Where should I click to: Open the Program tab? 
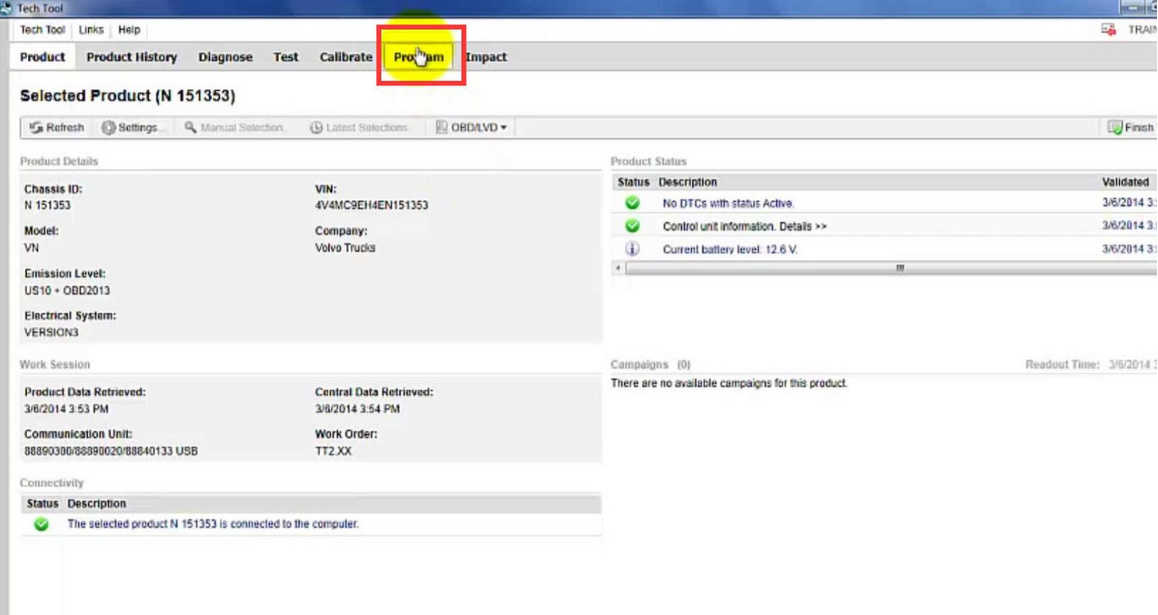pyautogui.click(x=419, y=57)
